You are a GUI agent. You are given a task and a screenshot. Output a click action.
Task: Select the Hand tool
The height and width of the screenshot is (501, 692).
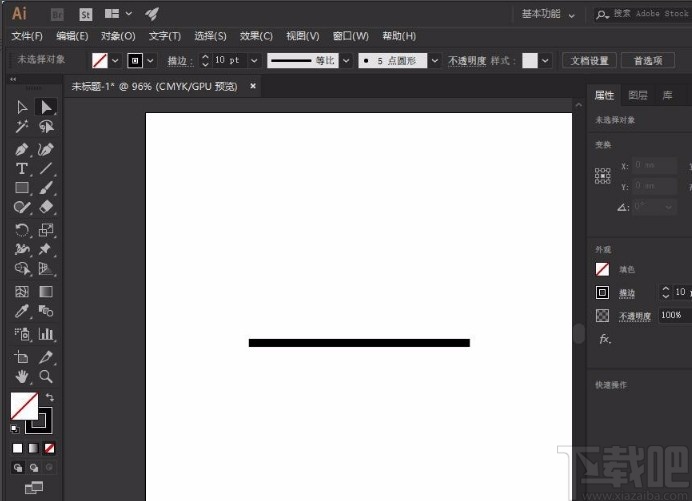pos(22,377)
